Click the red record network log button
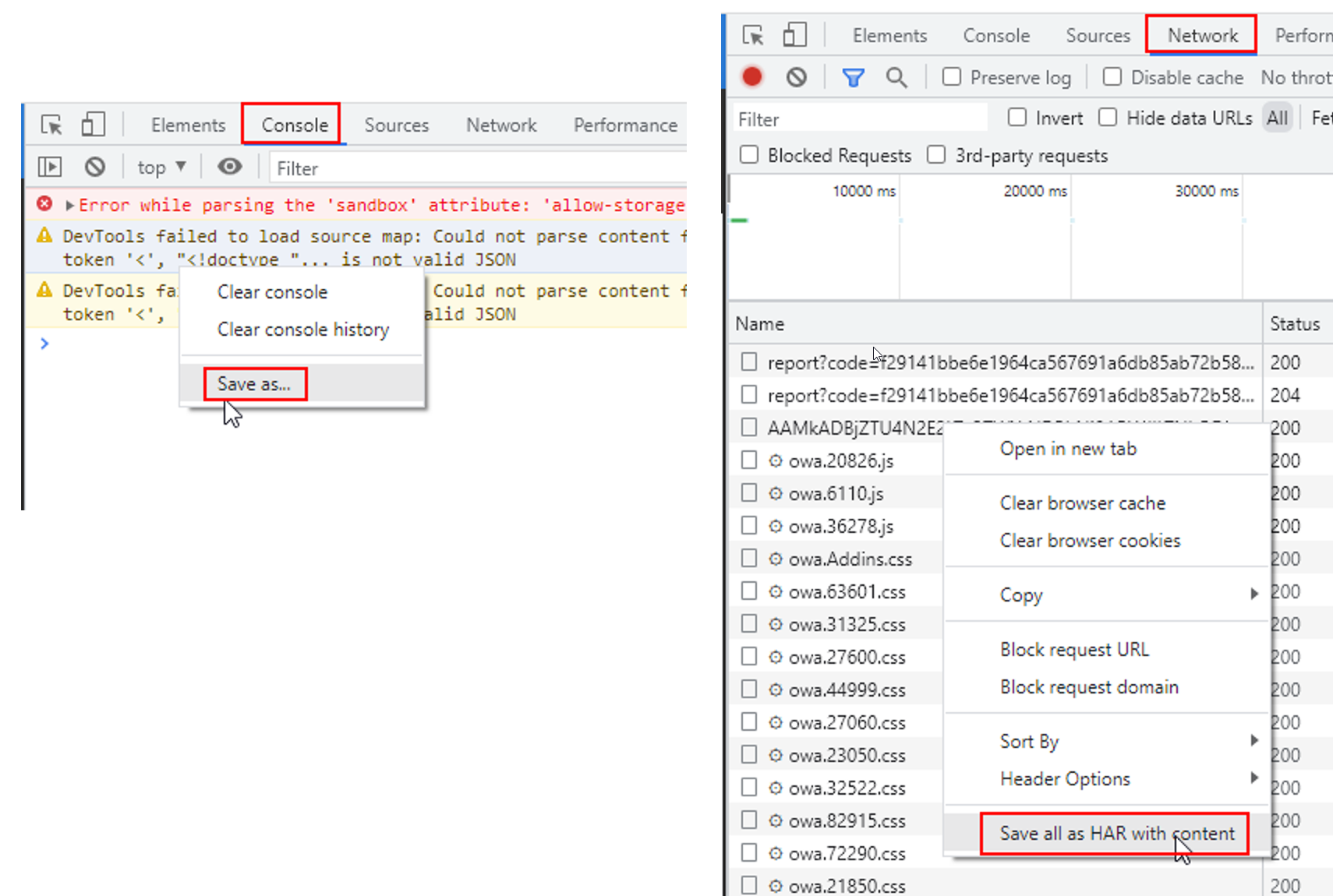This screenshot has width=1333, height=896. [x=751, y=77]
